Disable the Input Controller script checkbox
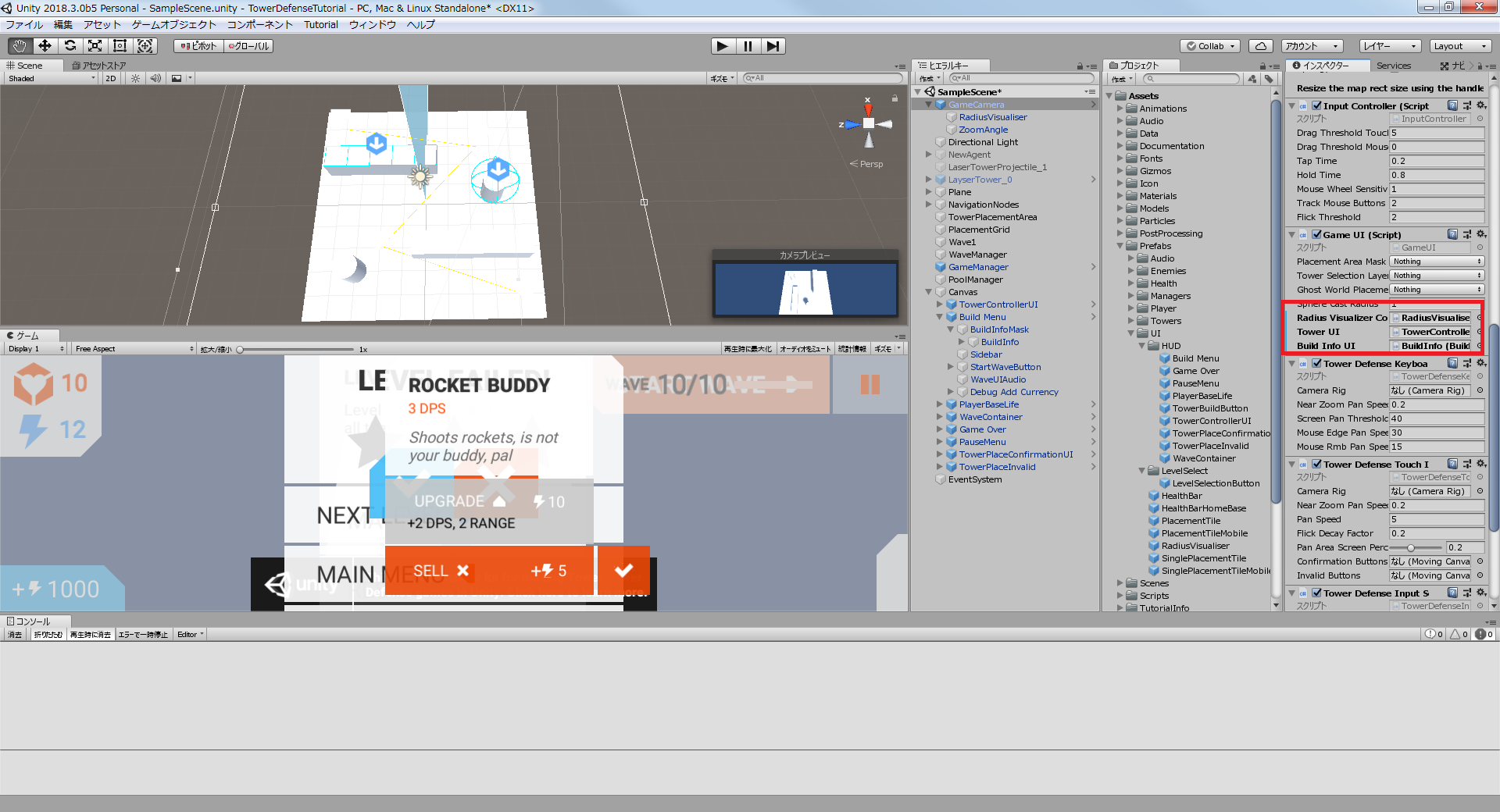Viewport: 1500px width, 812px height. 1316,105
